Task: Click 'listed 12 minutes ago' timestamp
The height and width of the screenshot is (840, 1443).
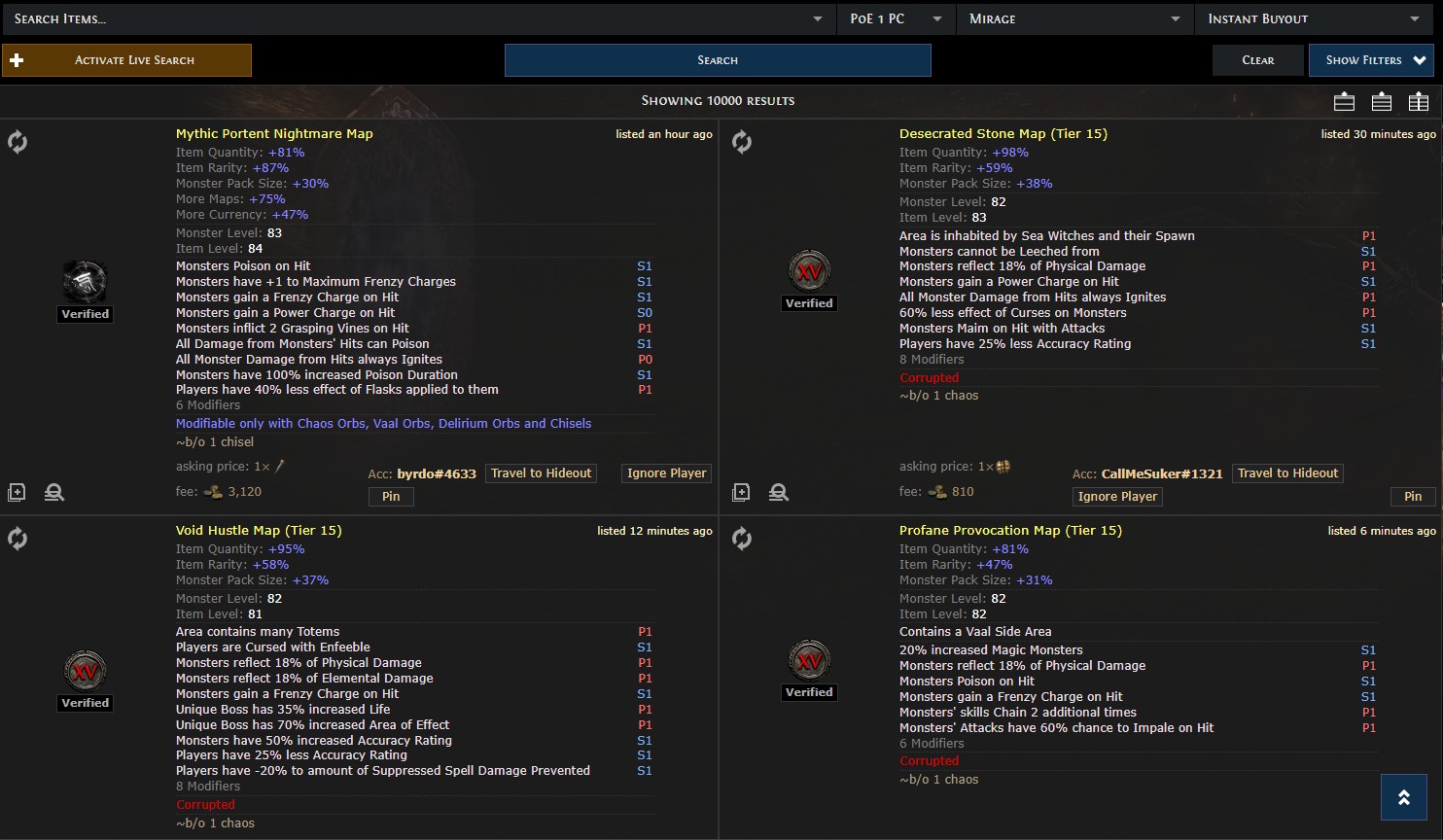Action: click(x=654, y=531)
